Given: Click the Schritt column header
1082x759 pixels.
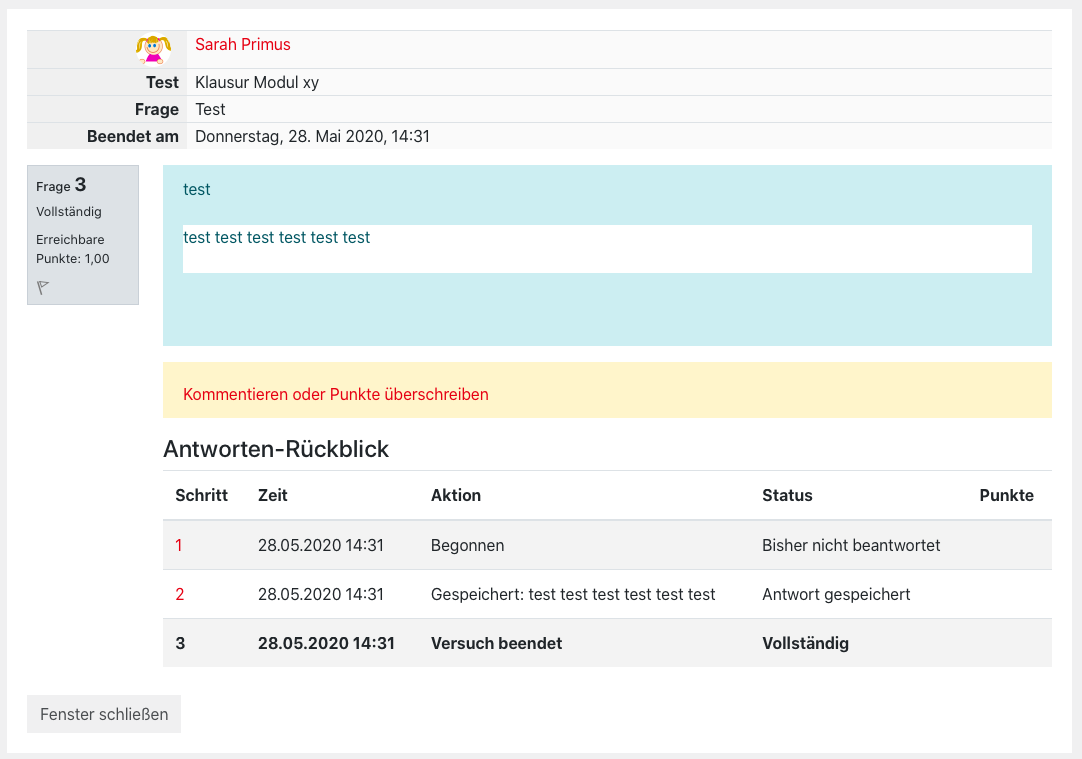Looking at the screenshot, I should point(201,495).
